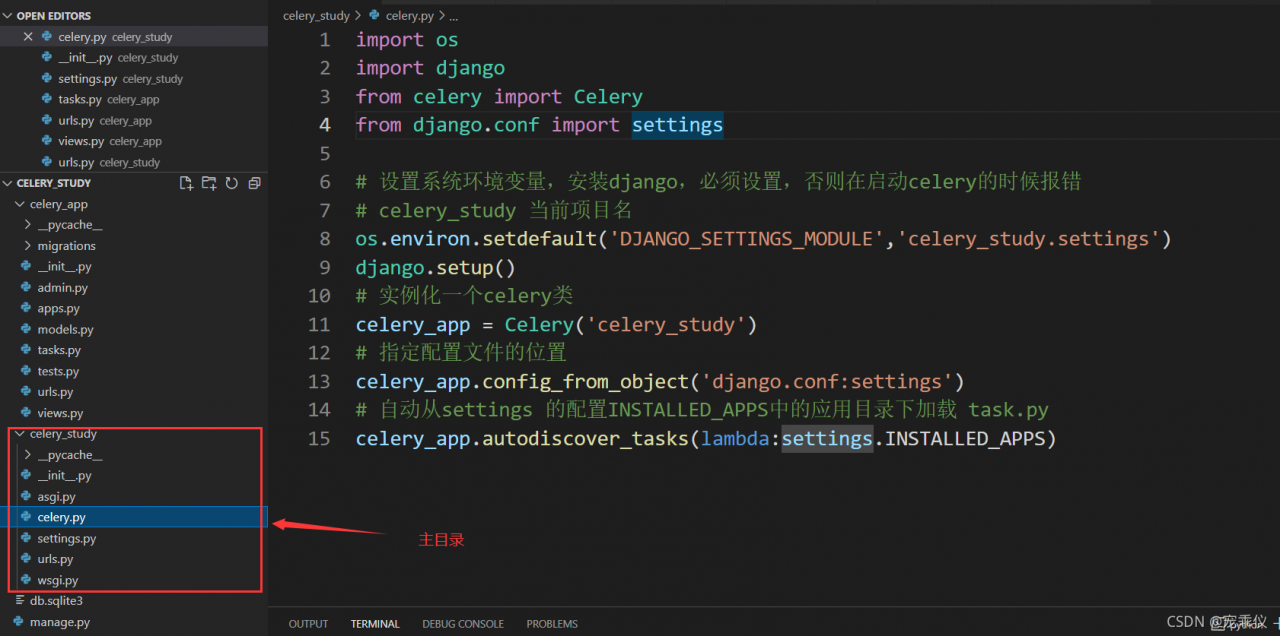Open db.sqlite3 file
Screen dimensions: 1280x636
(x=134, y=601)
